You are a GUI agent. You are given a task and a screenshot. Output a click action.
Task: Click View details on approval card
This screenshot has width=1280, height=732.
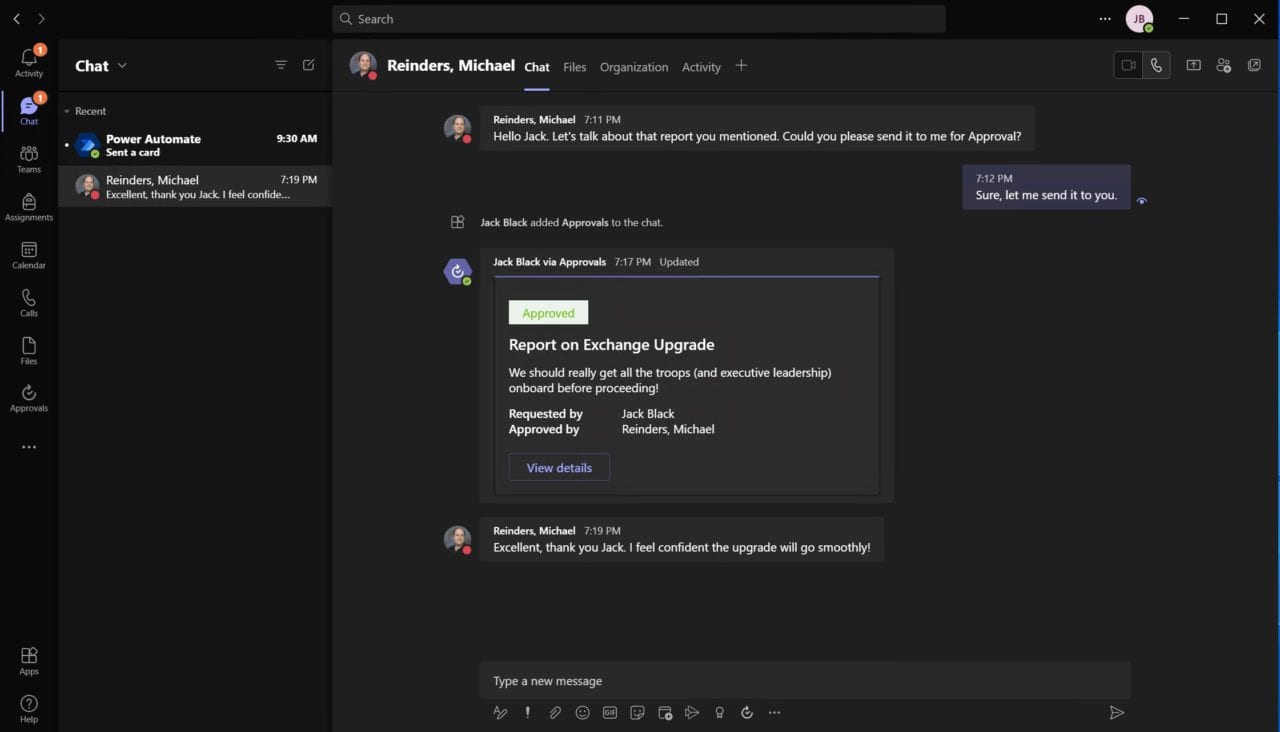pos(559,467)
